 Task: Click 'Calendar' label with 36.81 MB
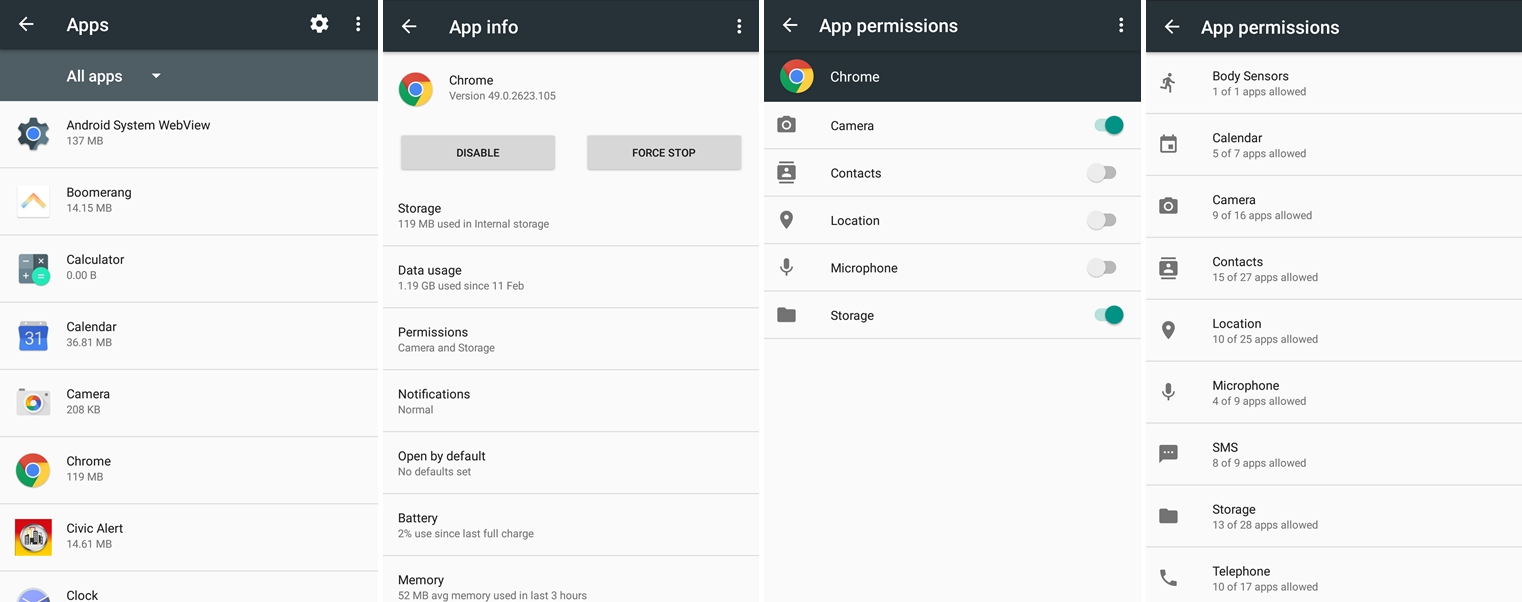point(91,327)
